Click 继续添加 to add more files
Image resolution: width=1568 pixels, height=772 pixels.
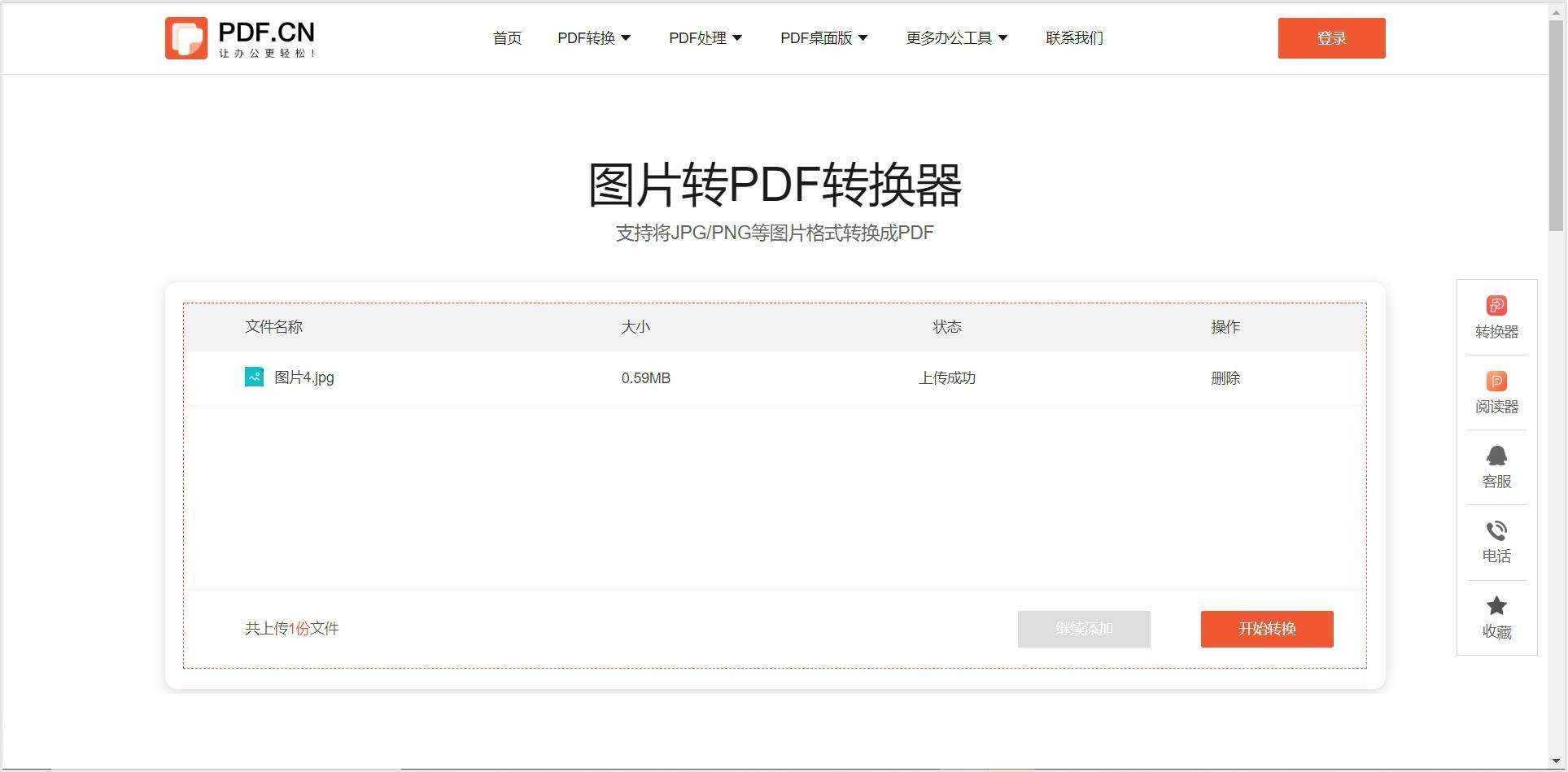pyautogui.click(x=1083, y=629)
